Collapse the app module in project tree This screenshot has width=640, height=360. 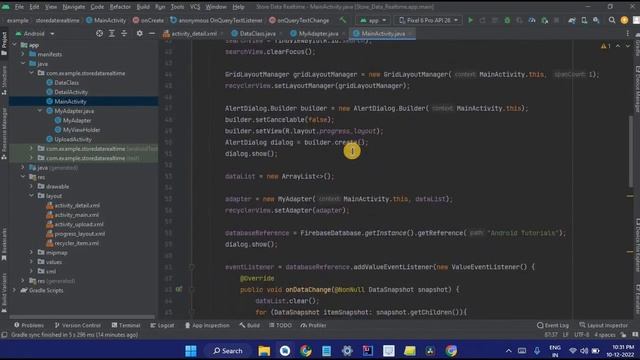[15, 45]
